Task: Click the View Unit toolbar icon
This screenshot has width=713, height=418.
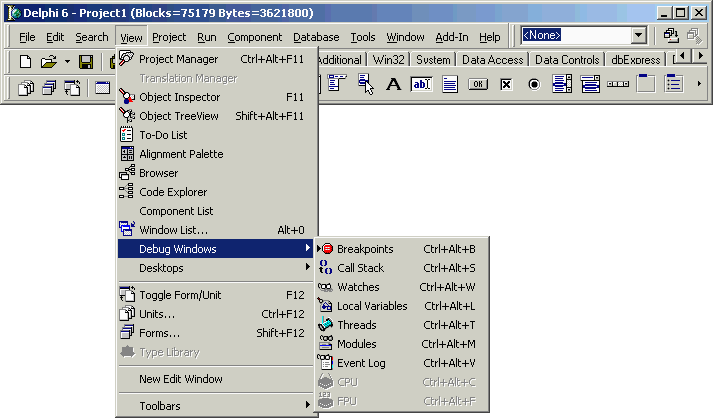Action: [x=26, y=87]
